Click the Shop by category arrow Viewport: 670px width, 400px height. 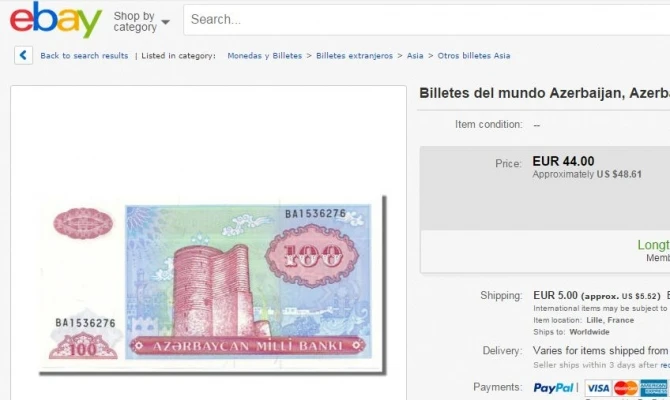click(x=165, y=22)
